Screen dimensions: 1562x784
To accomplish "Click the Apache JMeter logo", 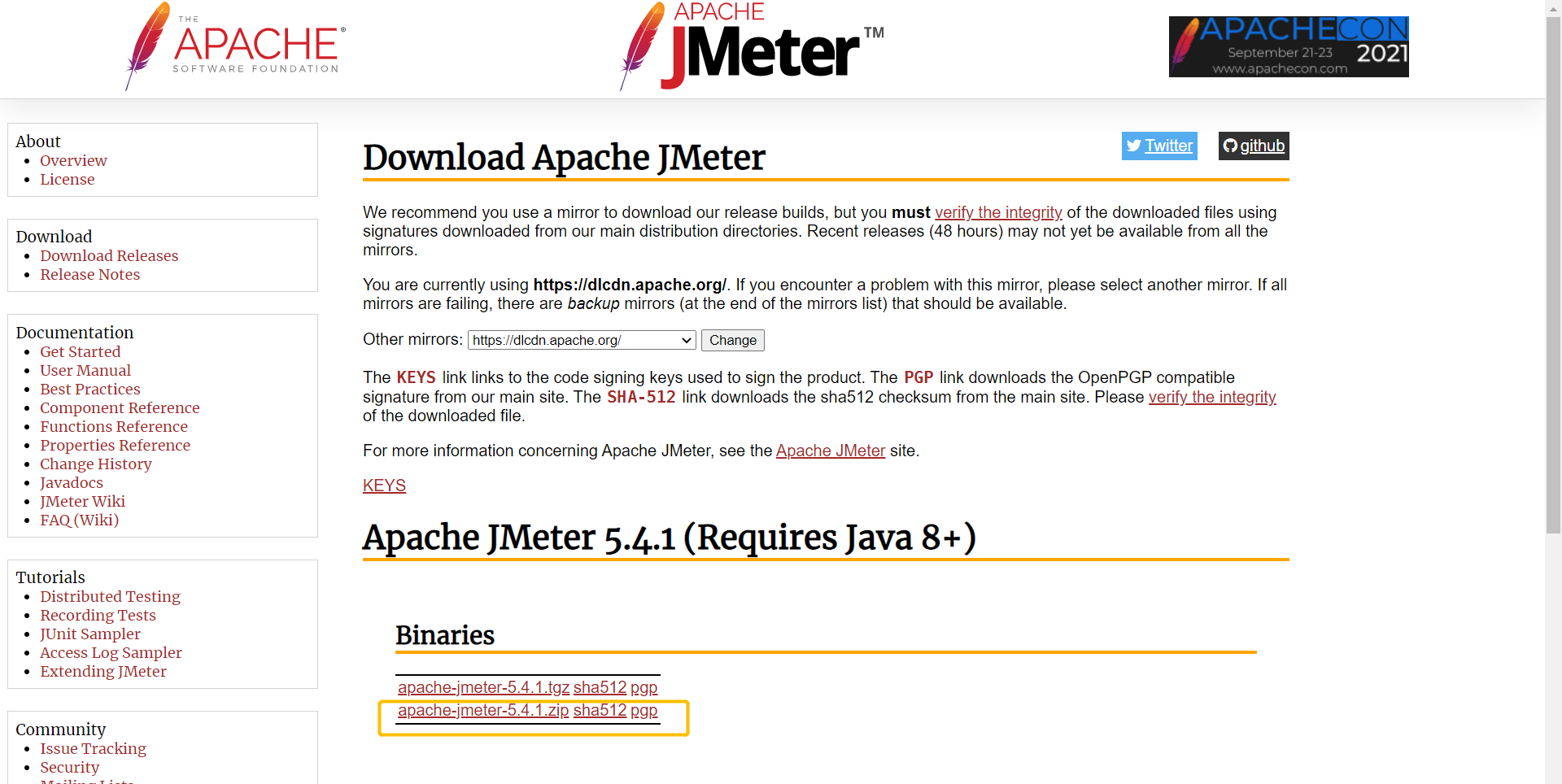I will [752, 46].
